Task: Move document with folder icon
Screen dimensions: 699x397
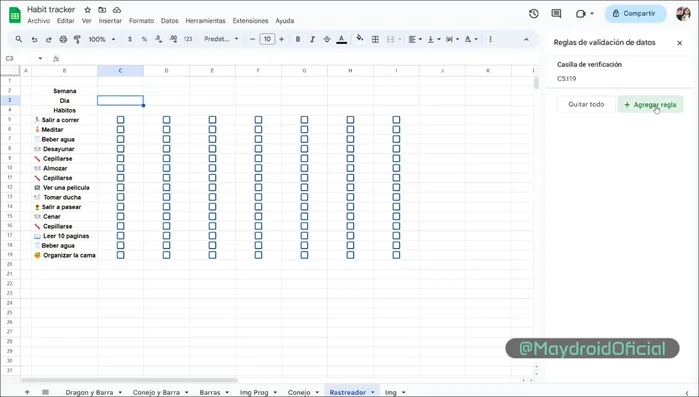Action: coord(102,10)
